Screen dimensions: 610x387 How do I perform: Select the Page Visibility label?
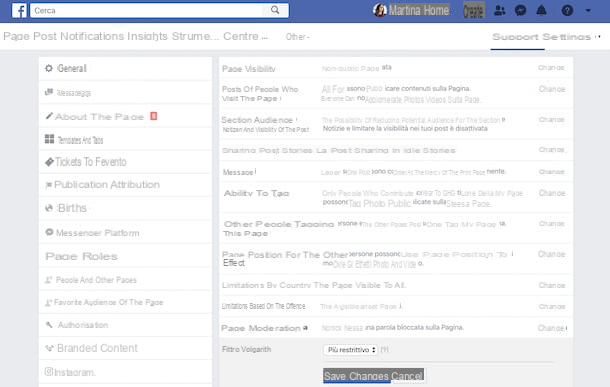[x=249, y=69]
